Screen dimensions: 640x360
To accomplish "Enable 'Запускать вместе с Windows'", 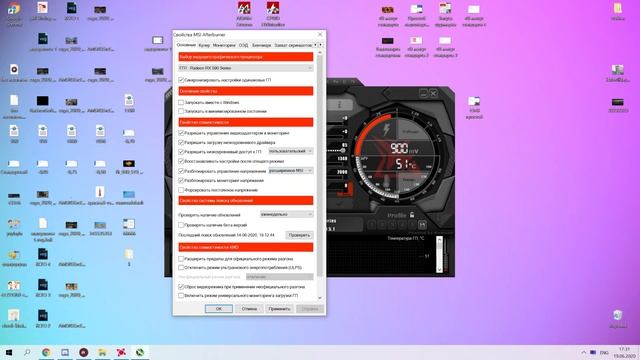I will coord(181,102).
